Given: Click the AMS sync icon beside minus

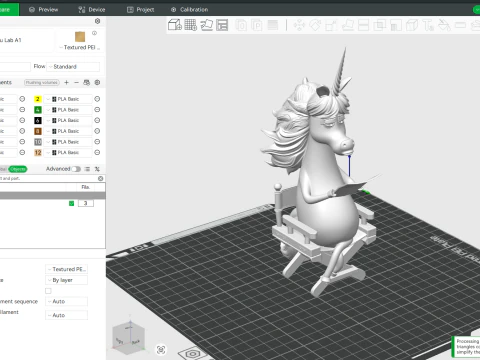Looking at the screenshot, I should tap(86, 82).
